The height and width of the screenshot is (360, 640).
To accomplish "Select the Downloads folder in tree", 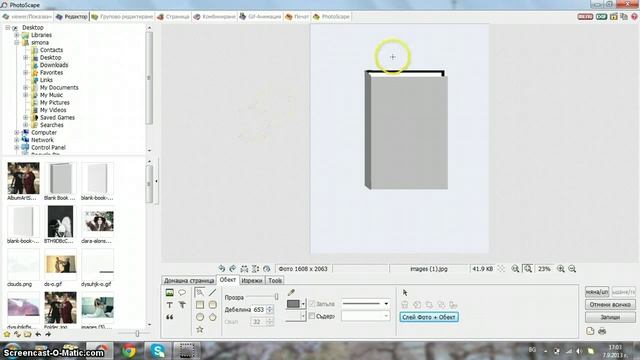I will point(54,65).
